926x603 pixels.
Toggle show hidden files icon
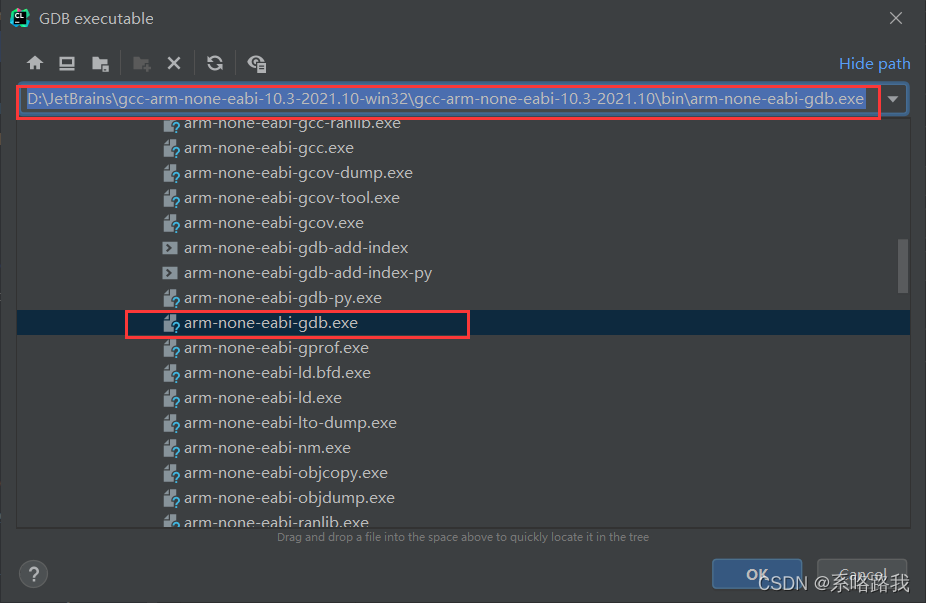(257, 64)
